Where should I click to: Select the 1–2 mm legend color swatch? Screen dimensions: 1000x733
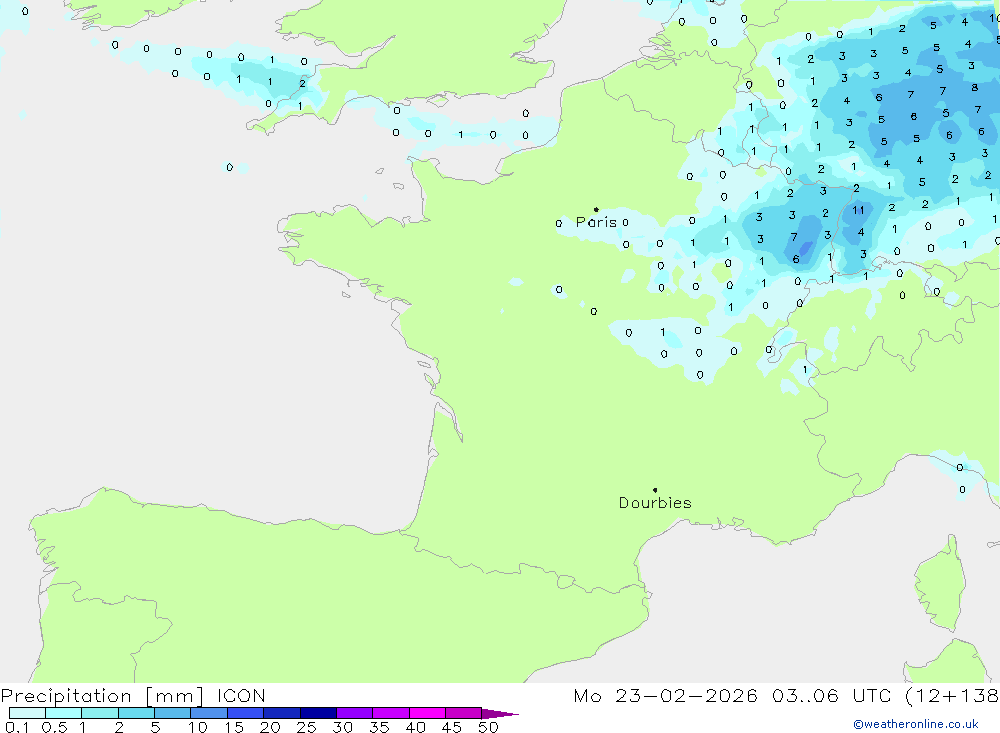click(x=100, y=713)
